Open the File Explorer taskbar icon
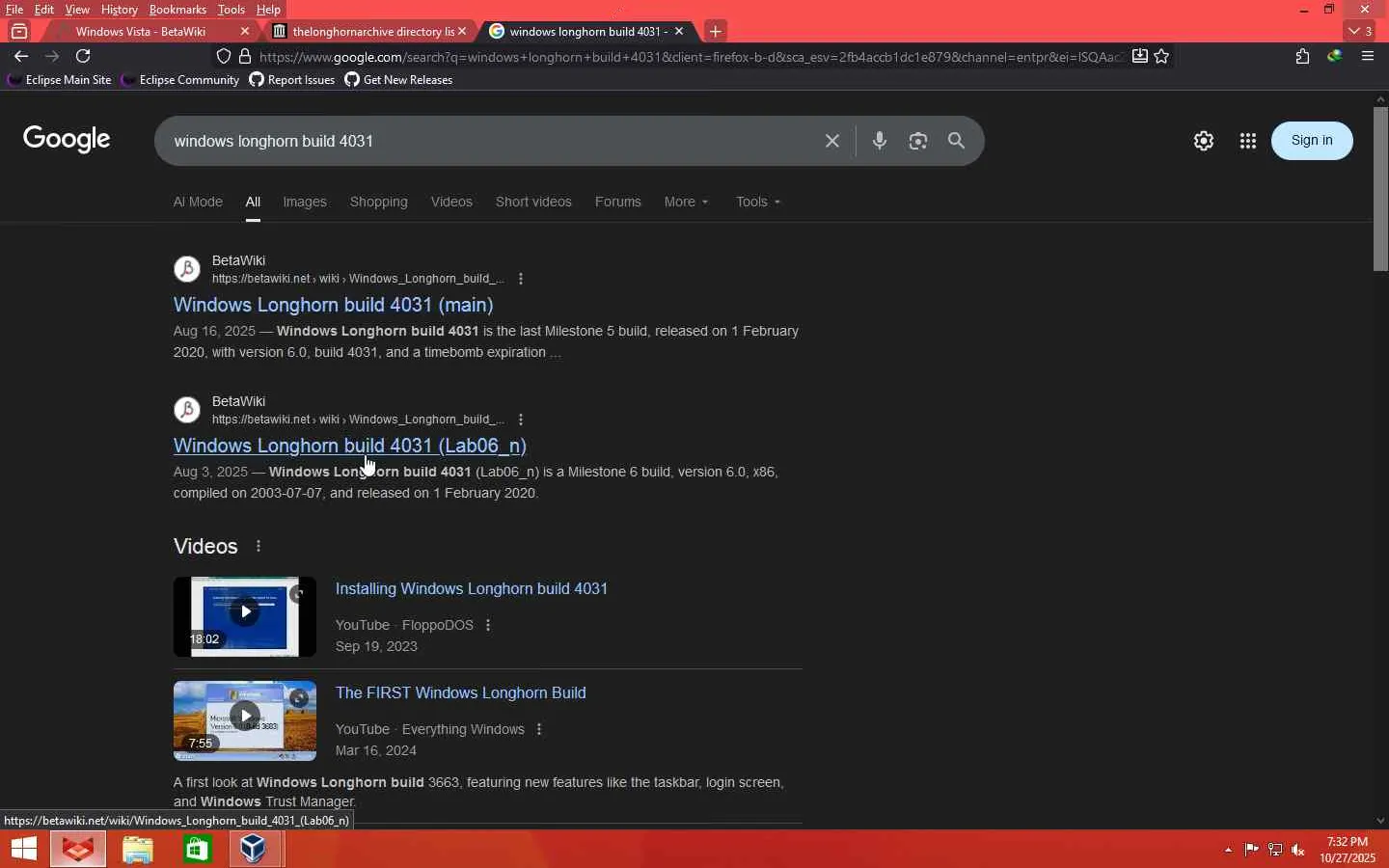Viewport: 1389px width, 868px height. (137, 850)
